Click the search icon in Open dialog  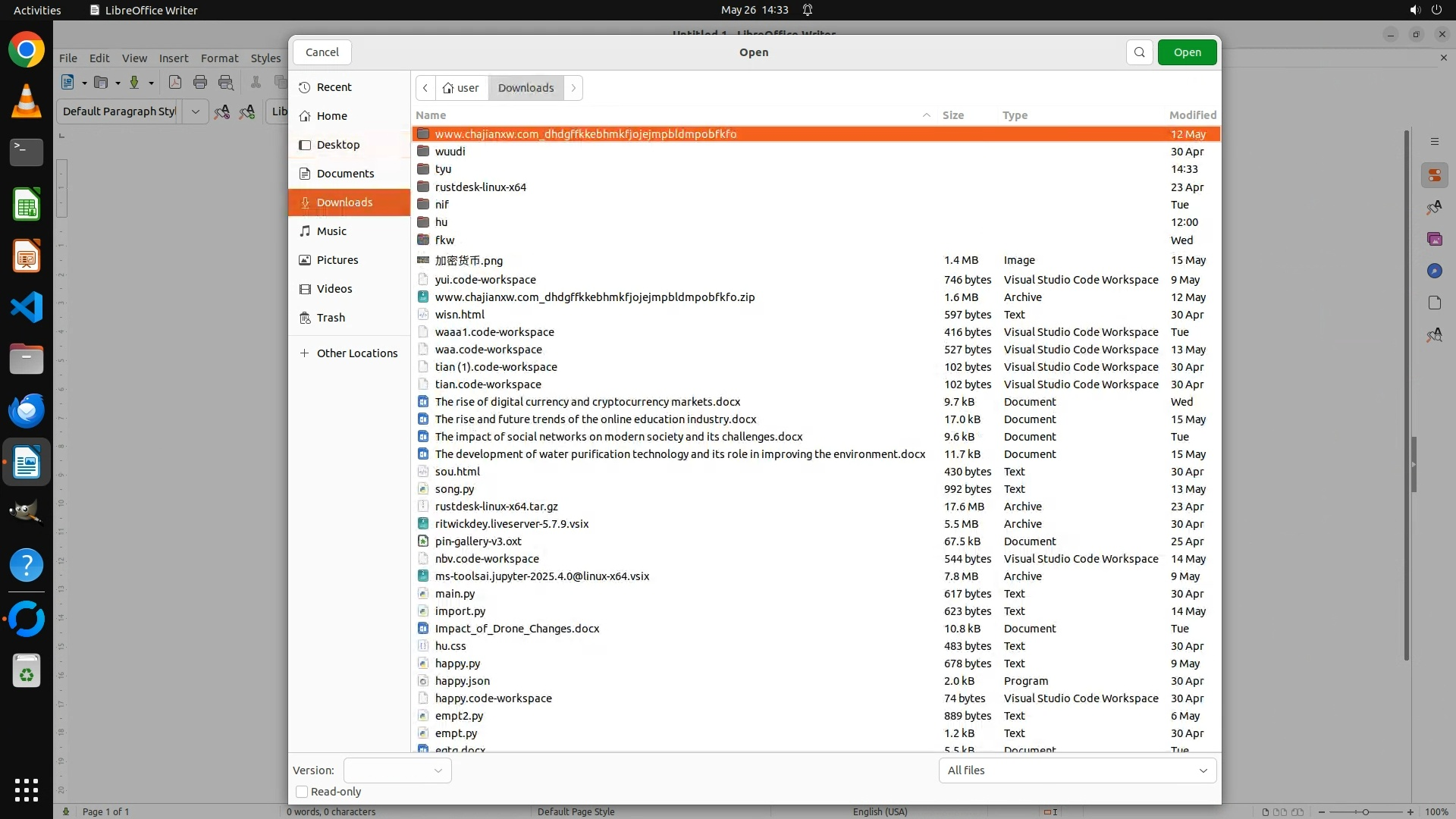(1139, 52)
